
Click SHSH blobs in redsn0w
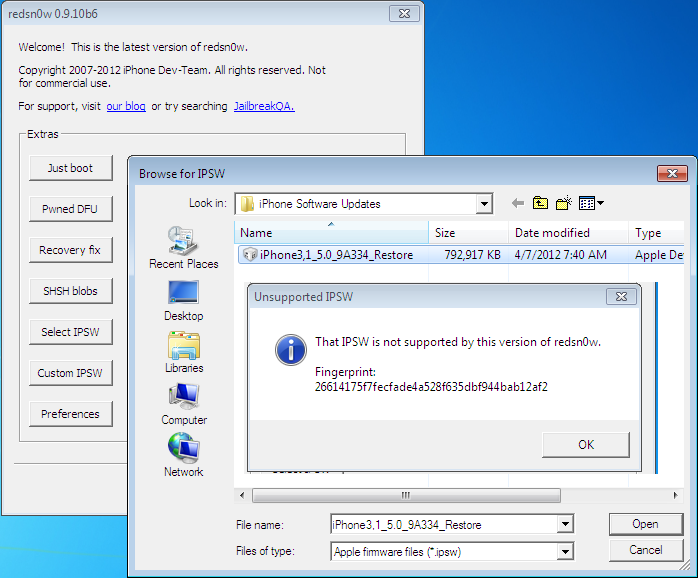coord(70,291)
